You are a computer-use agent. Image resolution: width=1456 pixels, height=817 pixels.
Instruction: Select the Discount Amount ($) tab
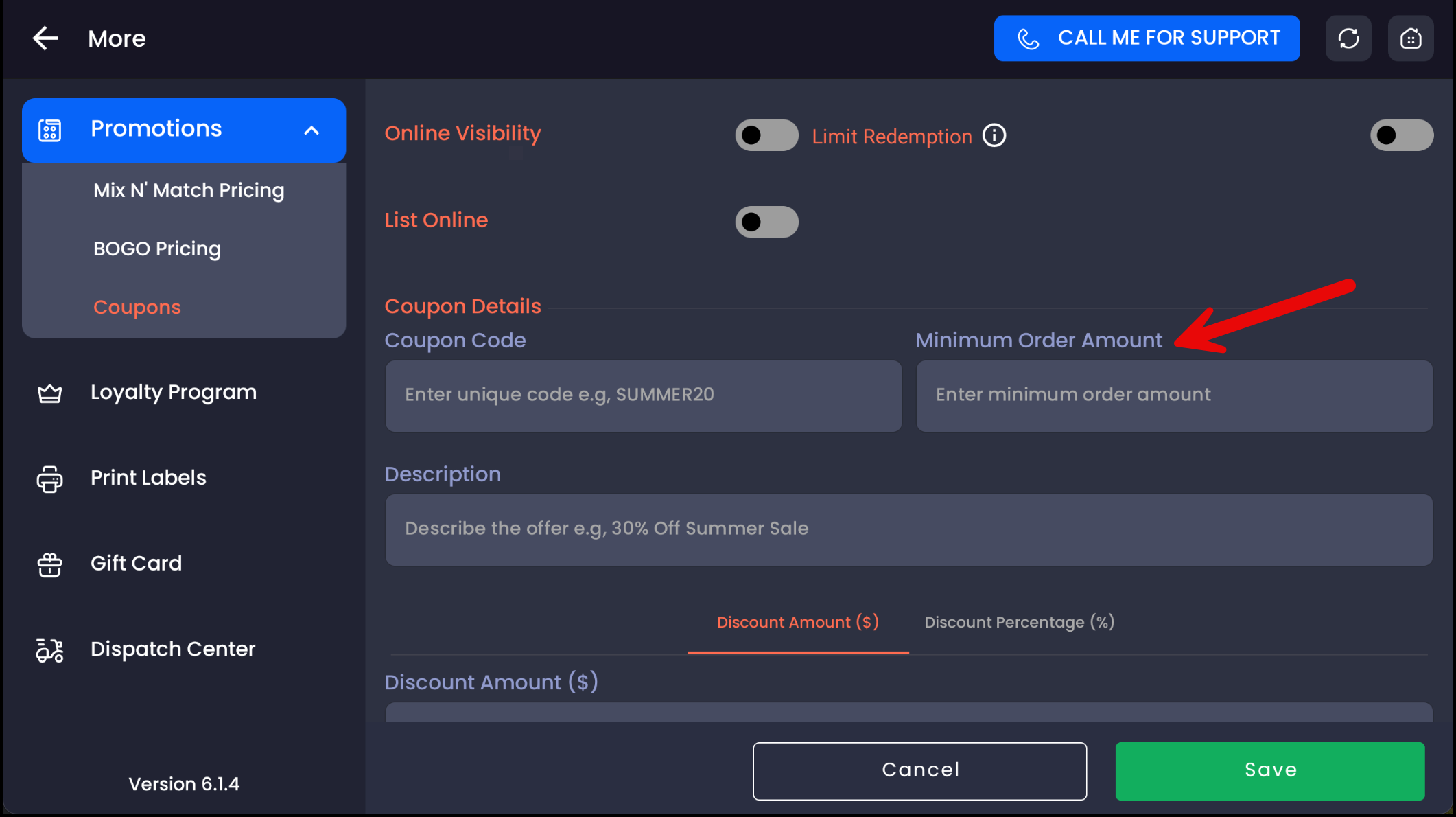coord(797,622)
